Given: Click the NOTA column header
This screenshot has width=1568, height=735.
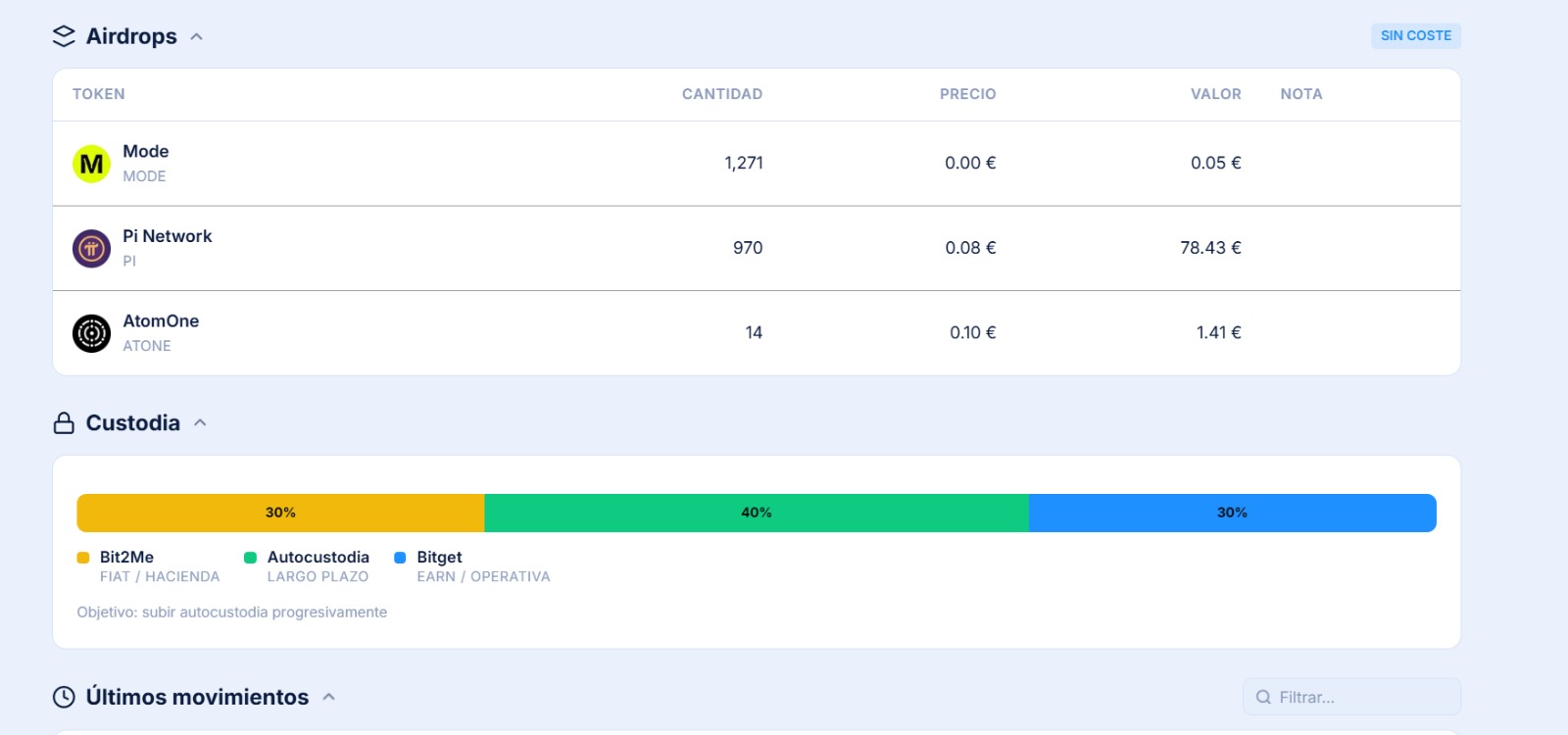Looking at the screenshot, I should tap(1301, 94).
